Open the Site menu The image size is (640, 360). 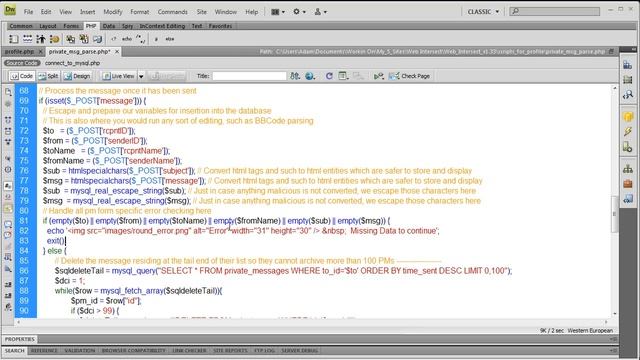click(x=202, y=12)
